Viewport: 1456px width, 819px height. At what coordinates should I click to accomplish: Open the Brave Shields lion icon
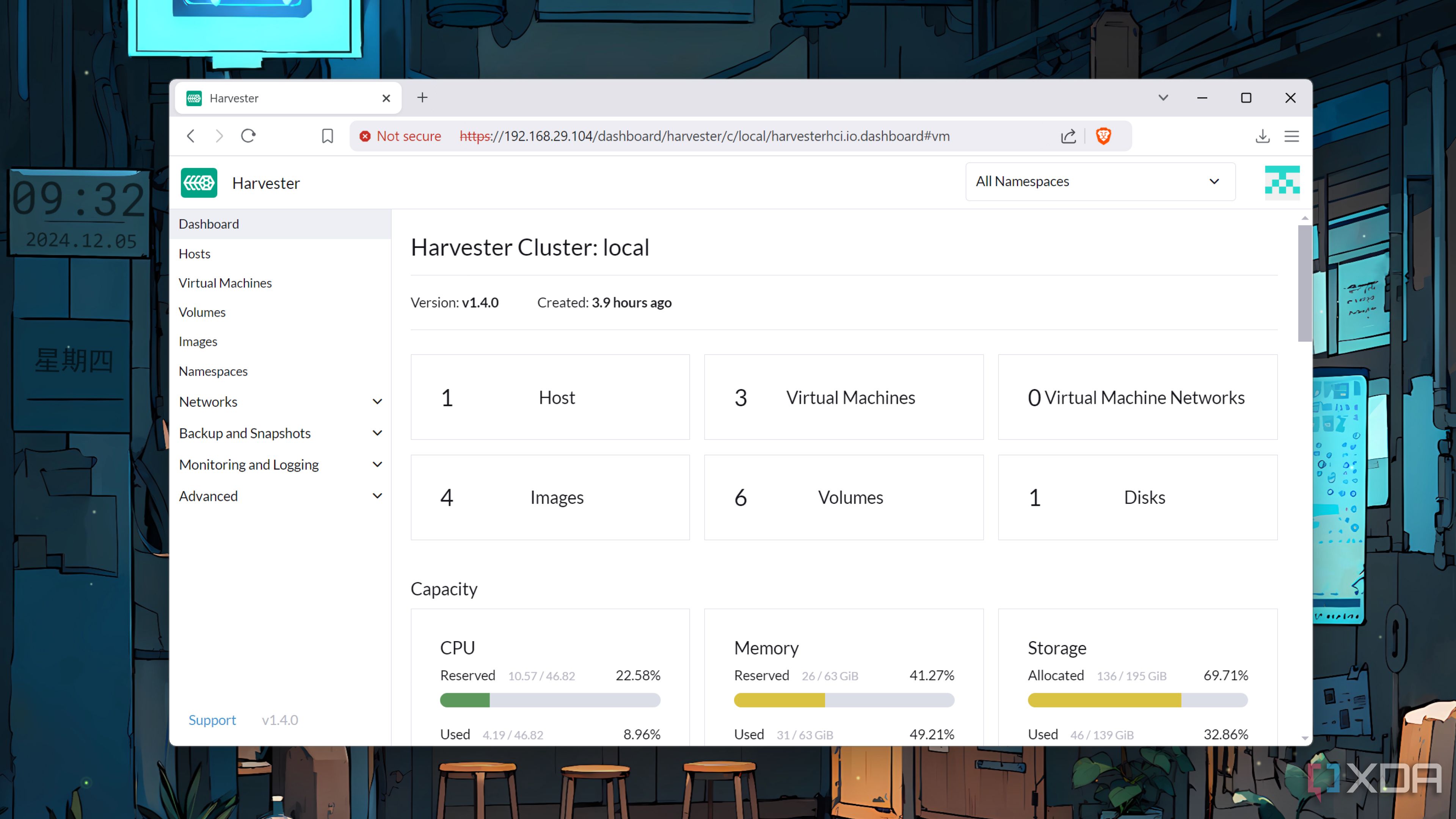[1103, 136]
